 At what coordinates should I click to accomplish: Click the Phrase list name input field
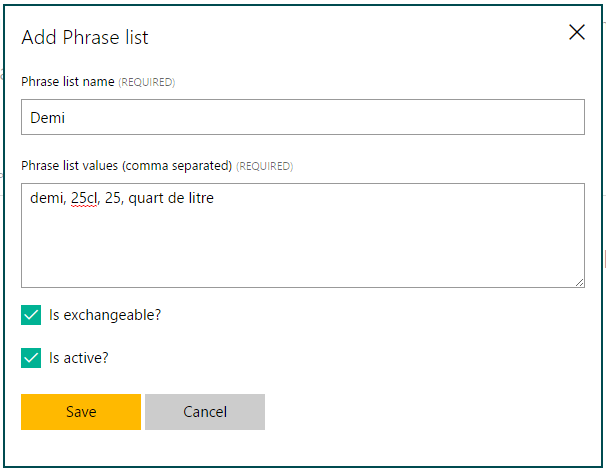click(x=302, y=117)
